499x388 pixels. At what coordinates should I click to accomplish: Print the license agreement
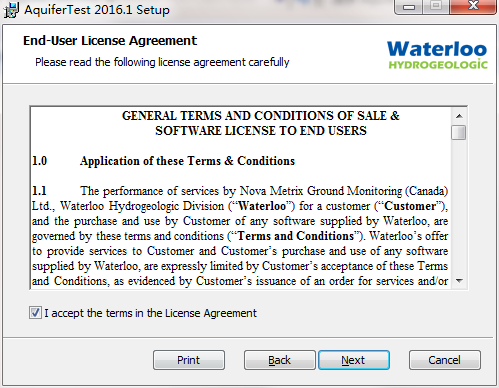189,360
